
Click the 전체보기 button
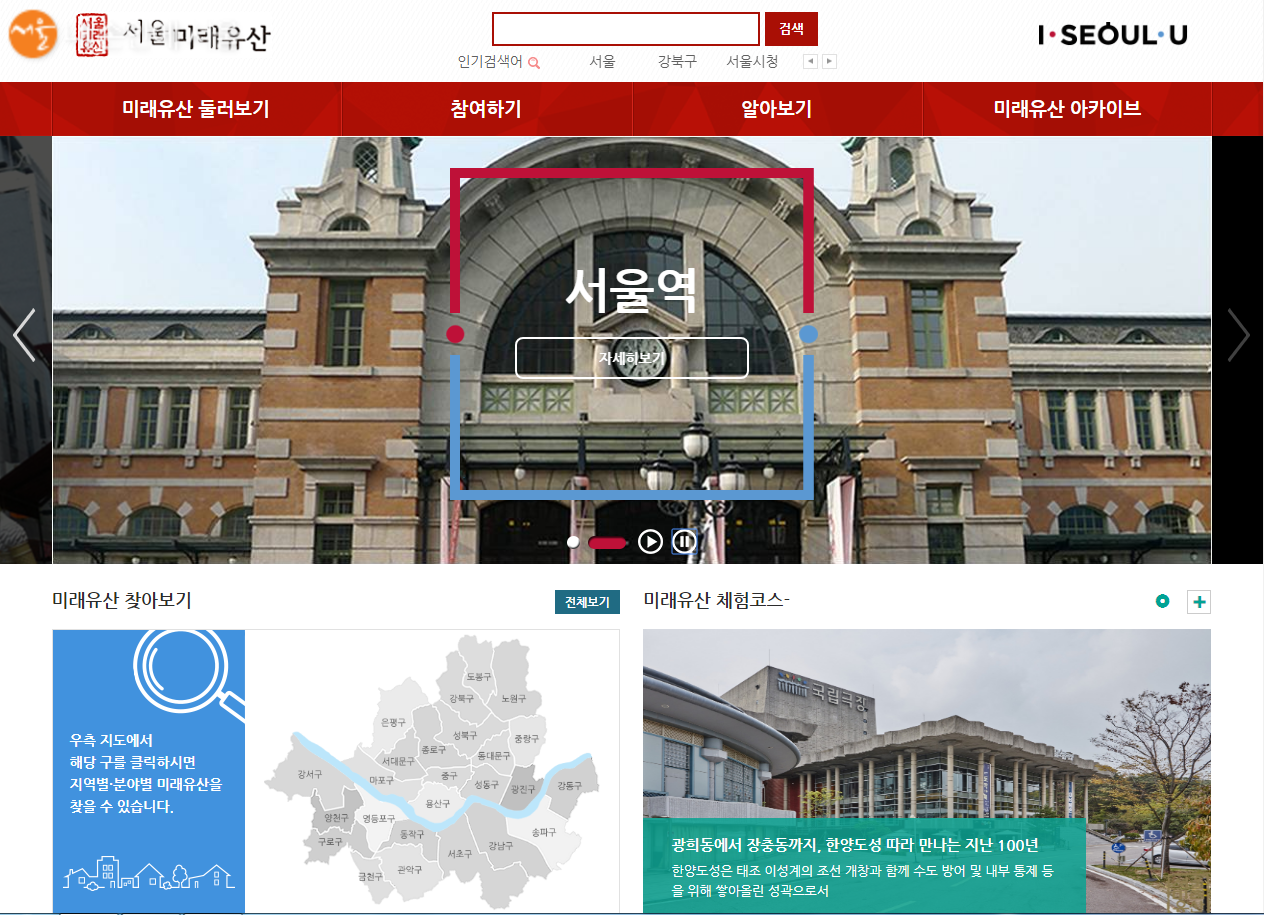point(587,602)
